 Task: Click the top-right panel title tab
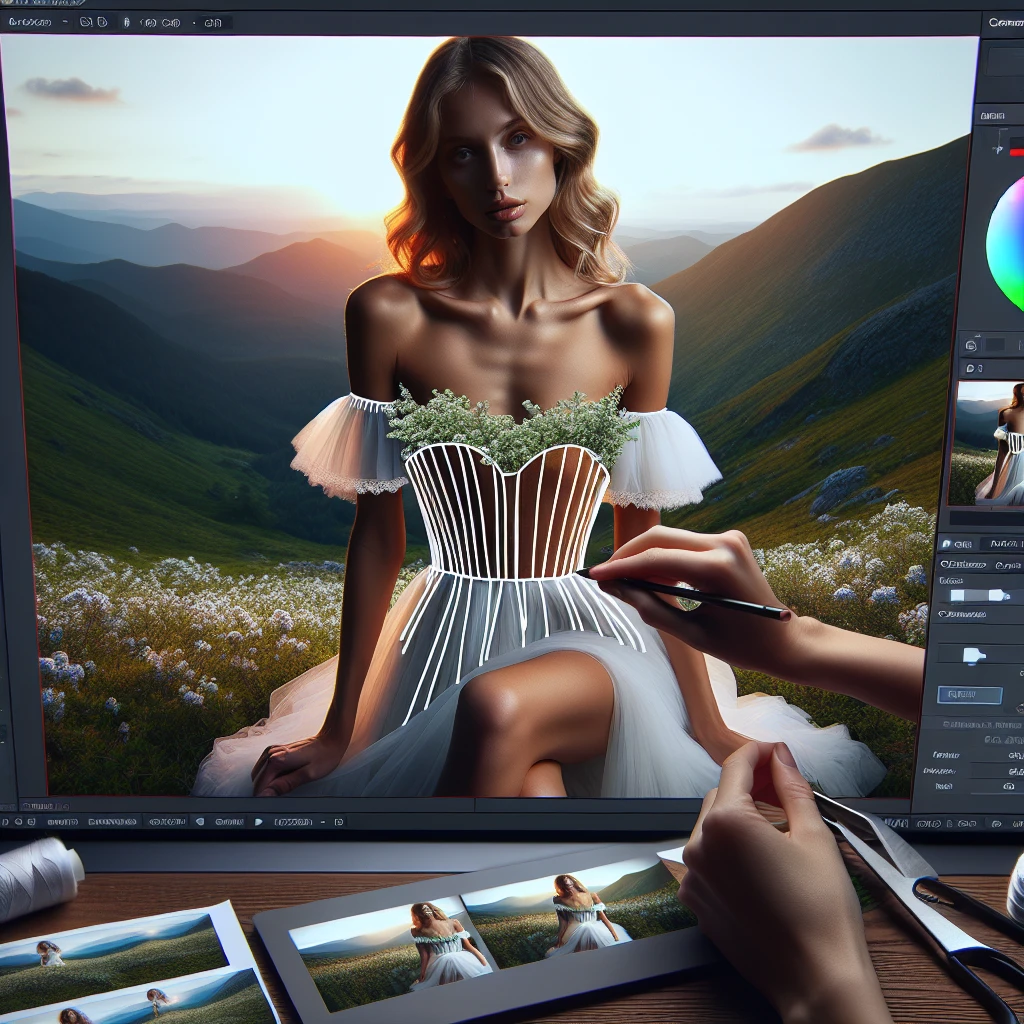1004,21
